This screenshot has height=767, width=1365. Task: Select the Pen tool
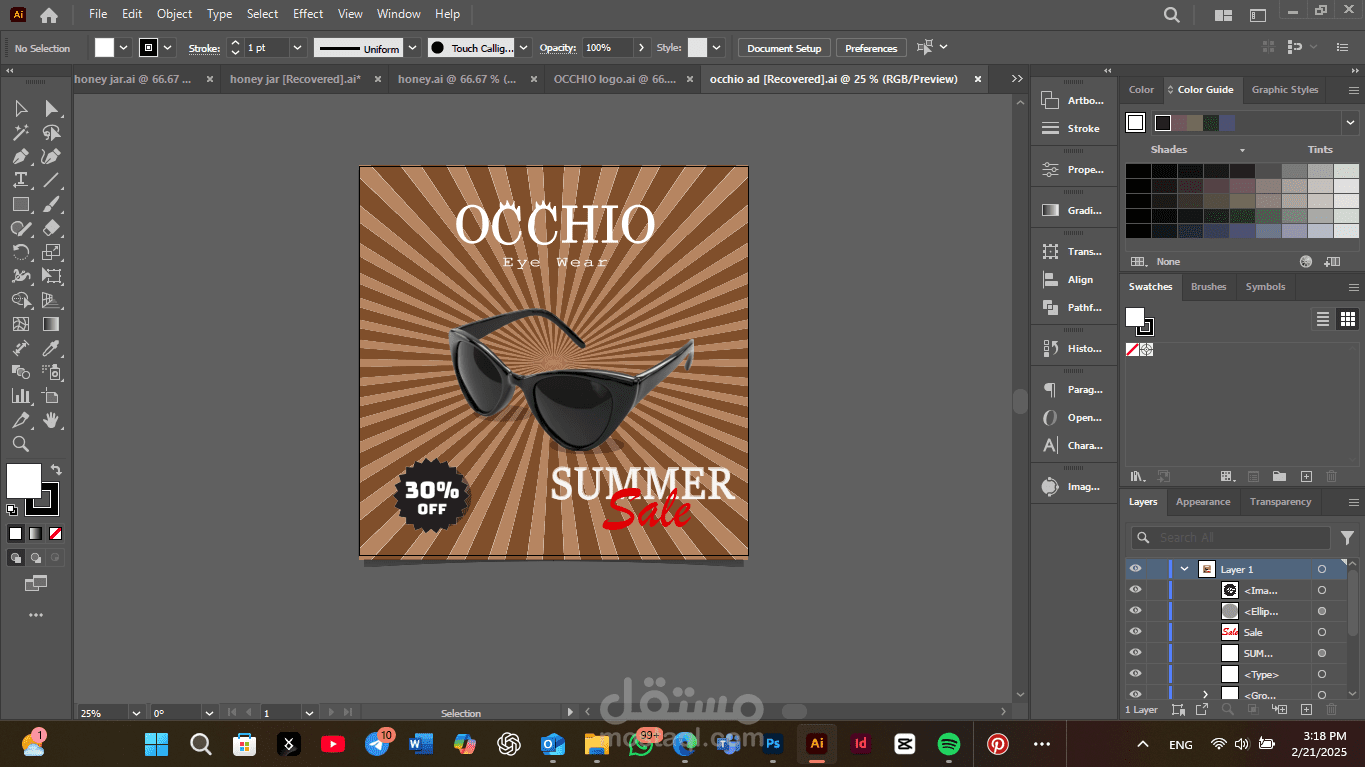(20, 156)
